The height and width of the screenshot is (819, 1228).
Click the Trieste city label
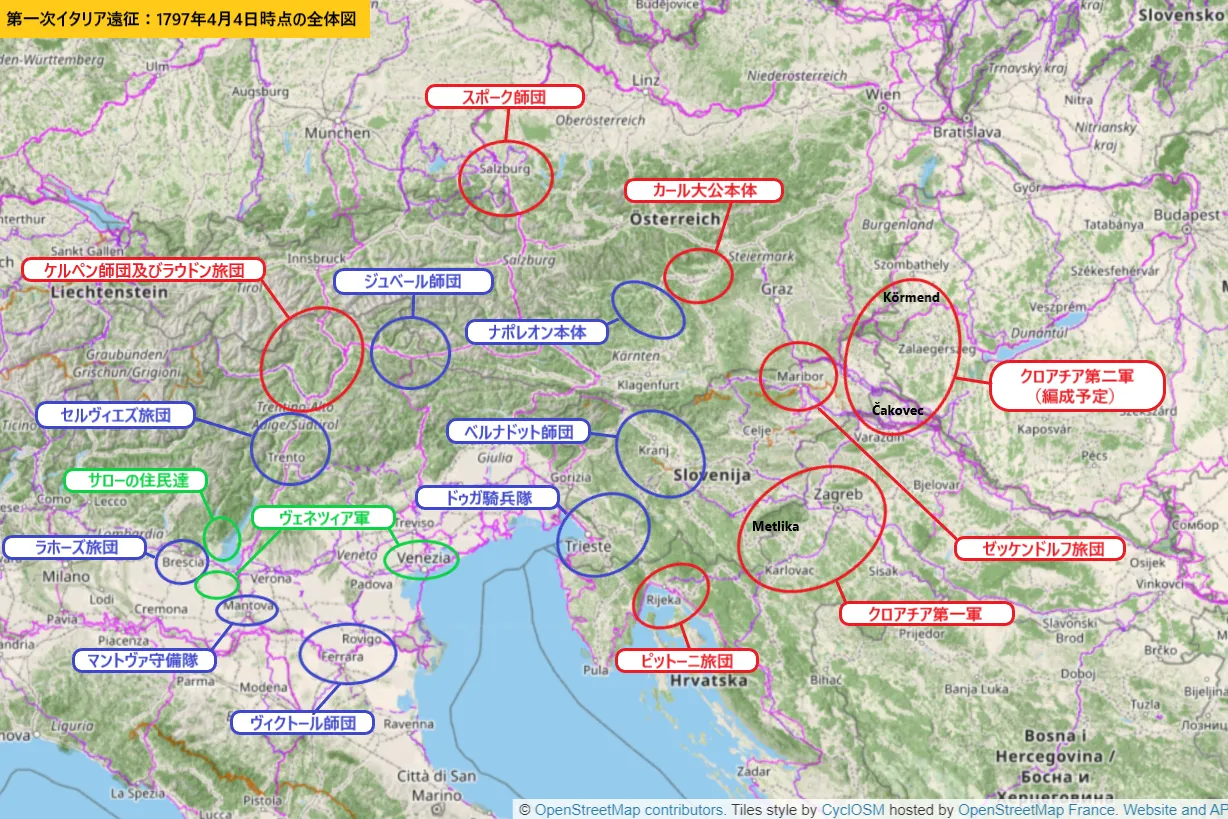pyautogui.click(x=588, y=547)
